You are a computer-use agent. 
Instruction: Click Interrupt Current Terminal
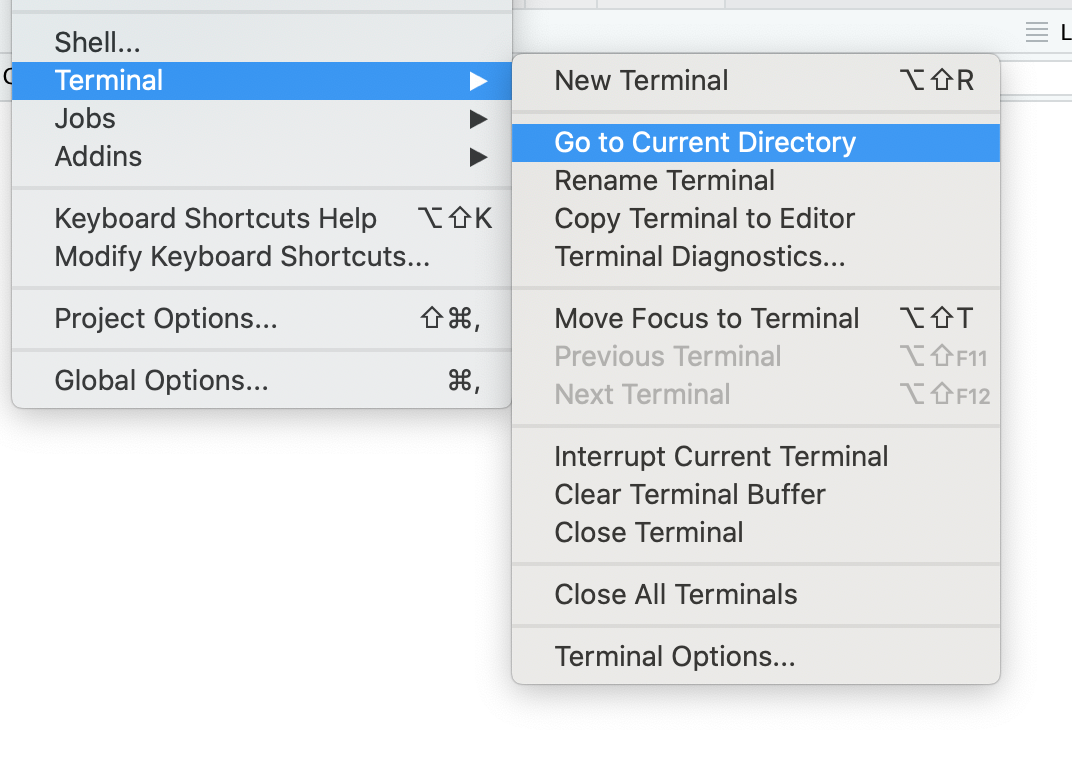point(721,456)
